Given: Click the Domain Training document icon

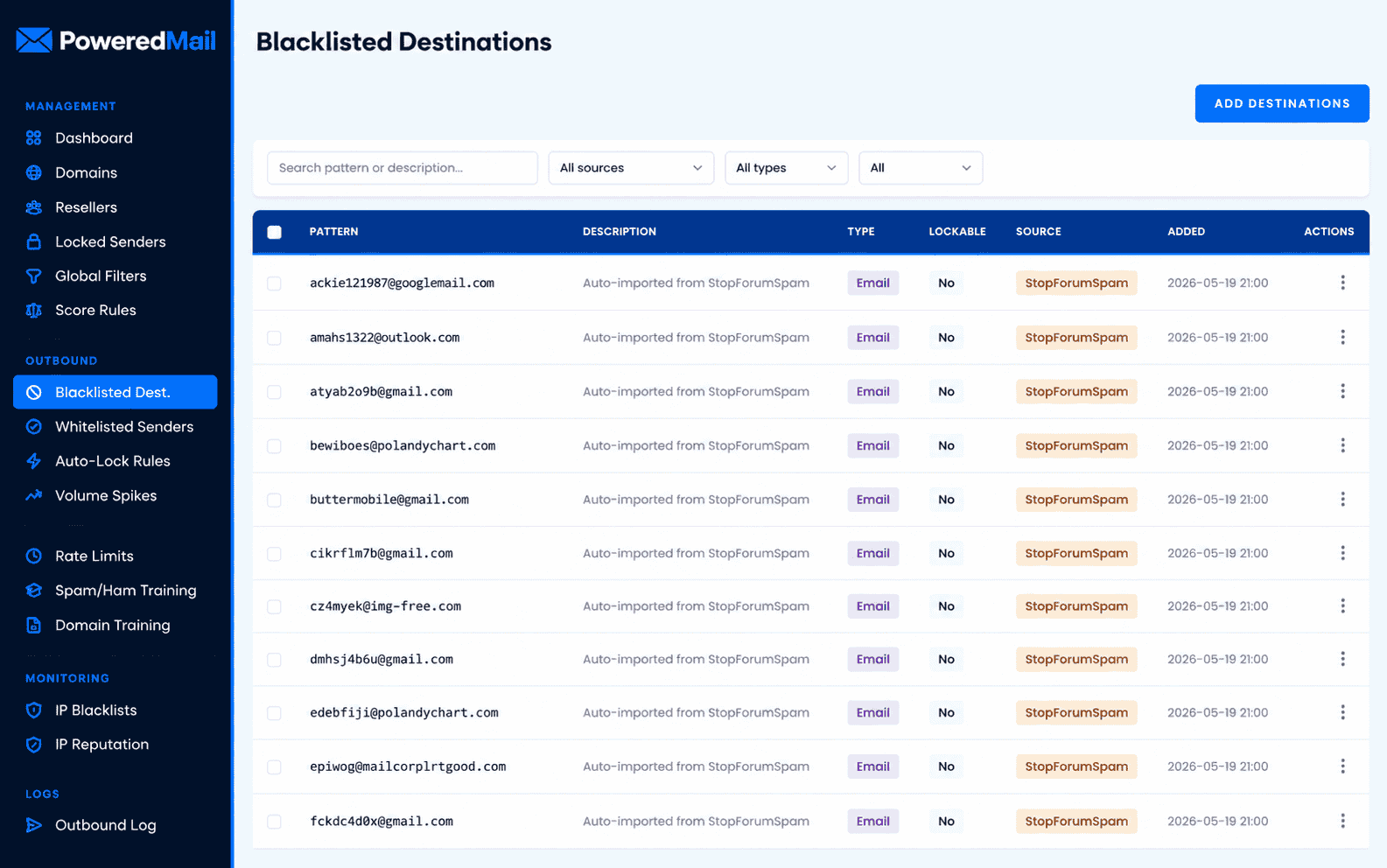Looking at the screenshot, I should click(34, 625).
